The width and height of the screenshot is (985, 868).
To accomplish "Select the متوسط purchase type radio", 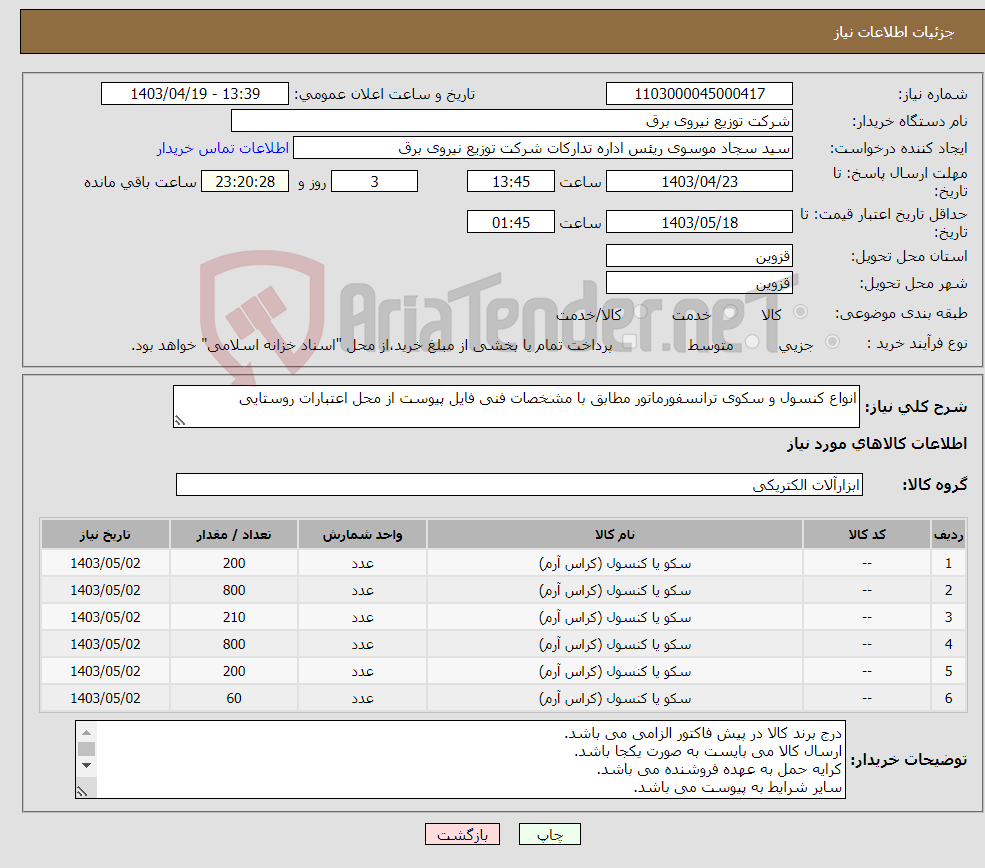I will tap(752, 342).
